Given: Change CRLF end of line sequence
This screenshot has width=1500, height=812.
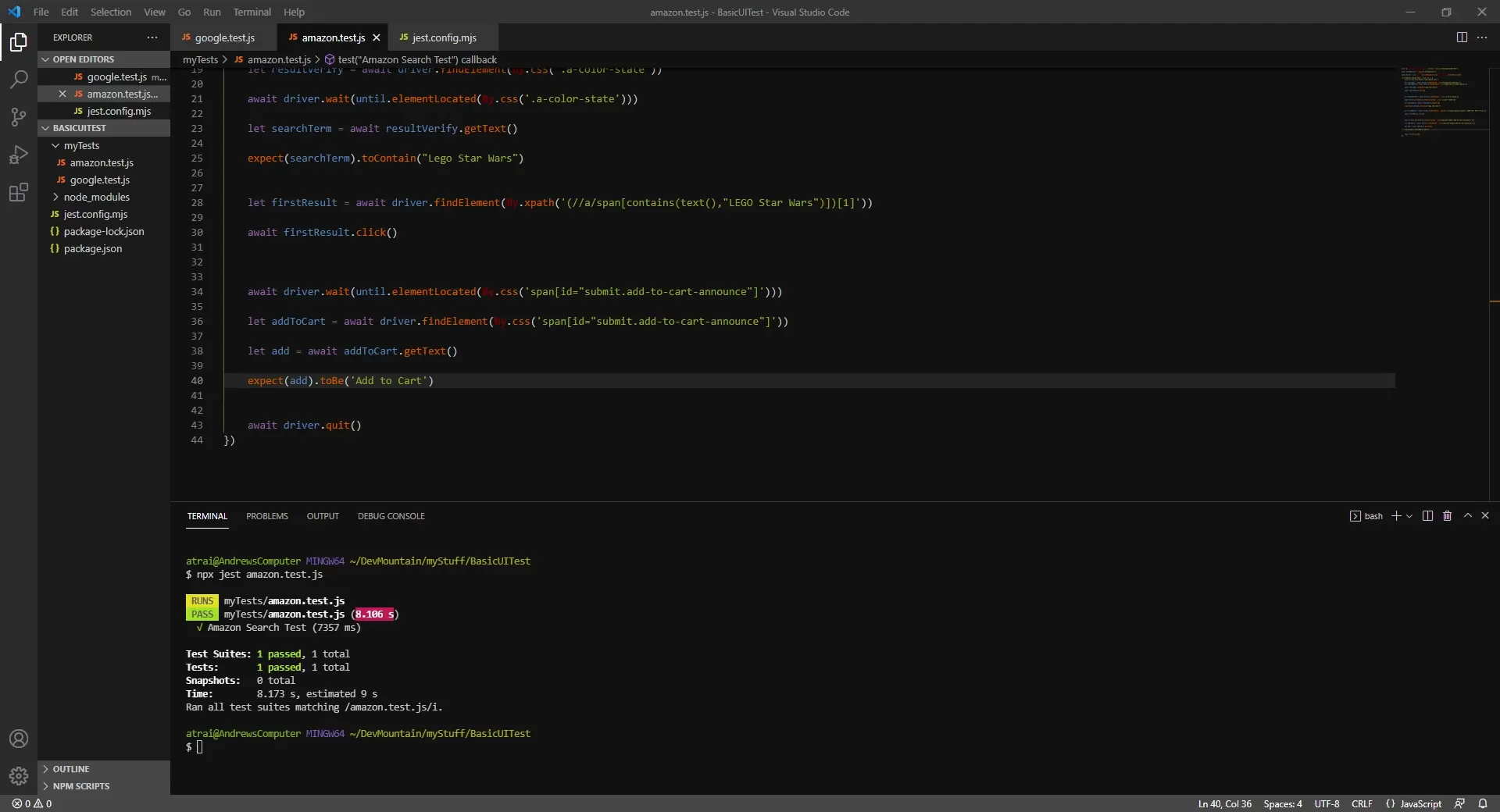Looking at the screenshot, I should tap(1362, 803).
